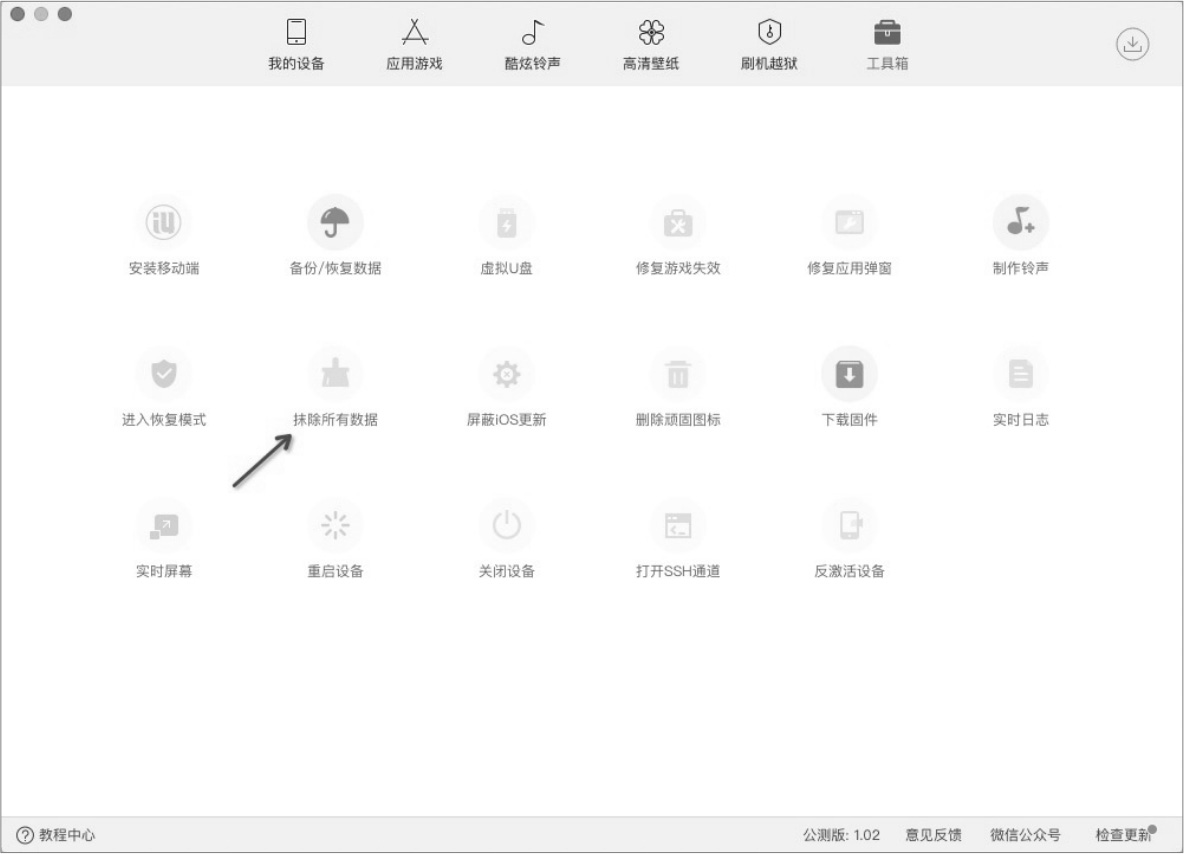The width and height of the screenshot is (1184, 854).
Task: Click the 删除顽固图标 trash icon
Action: click(678, 373)
